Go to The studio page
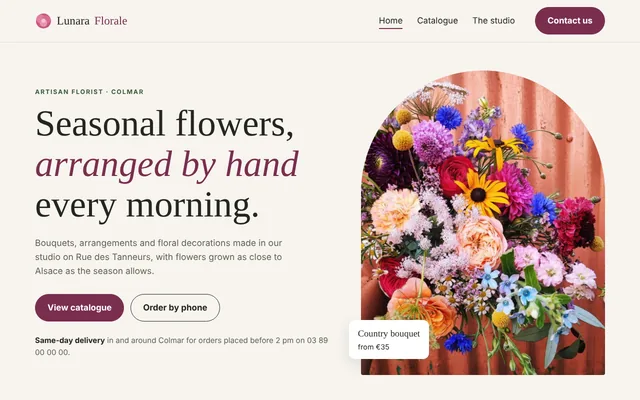 493,20
